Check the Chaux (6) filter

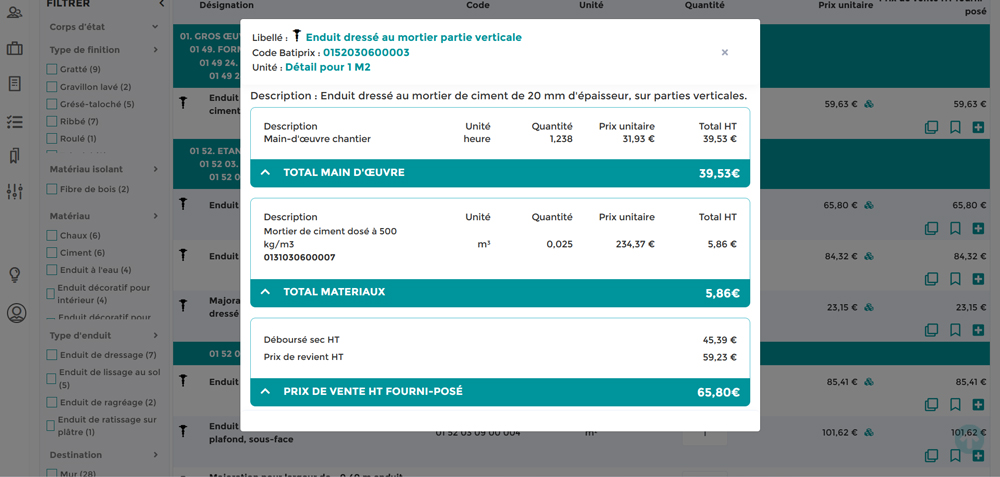coord(52,235)
